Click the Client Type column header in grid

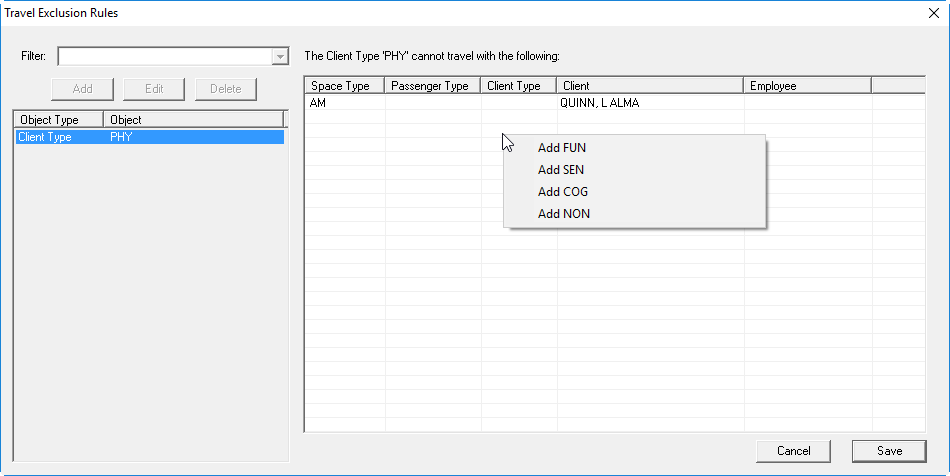pos(519,86)
